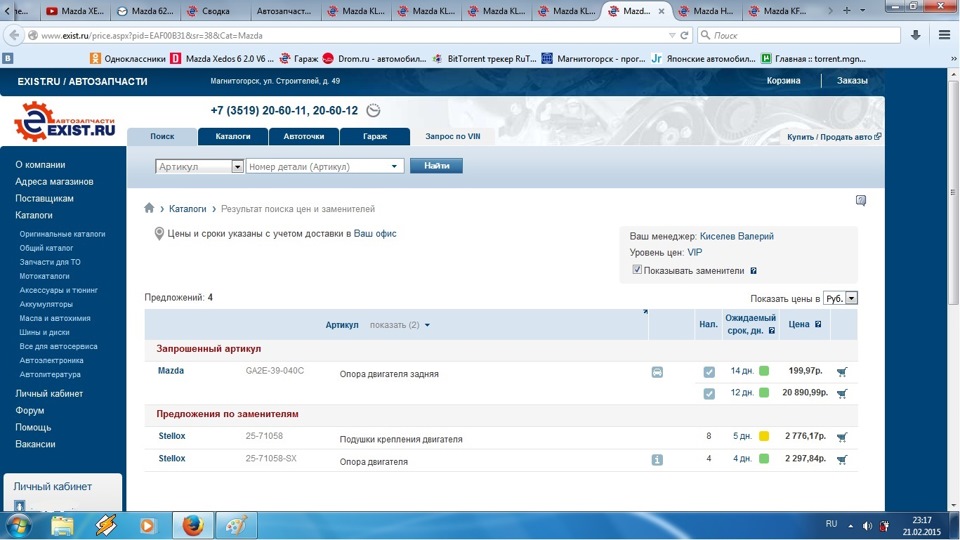Open Личный кабинет sidebar link
960x540 pixels.
point(49,394)
